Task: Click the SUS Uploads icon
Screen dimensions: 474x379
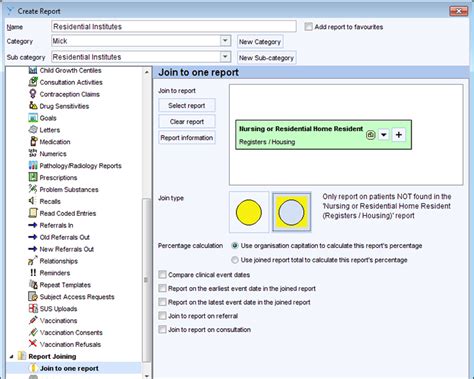Action: tap(33, 308)
